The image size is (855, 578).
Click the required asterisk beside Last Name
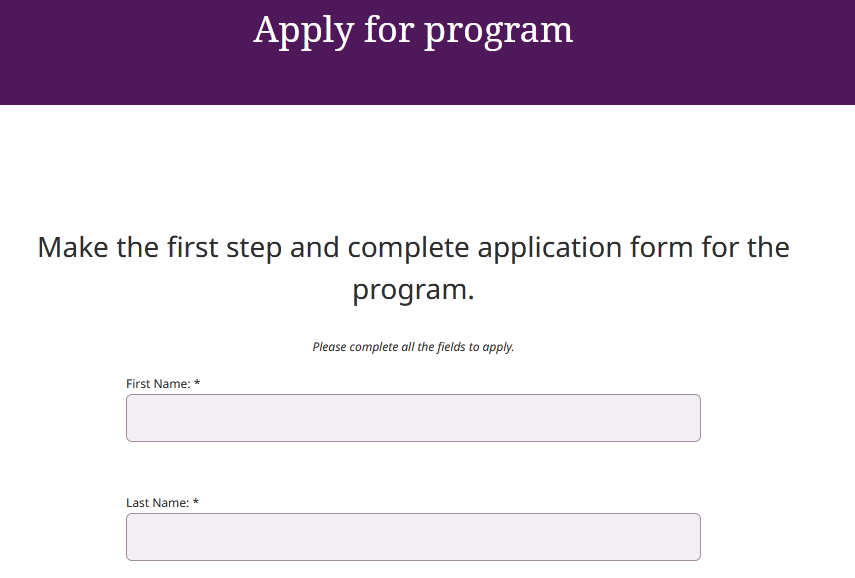click(196, 502)
